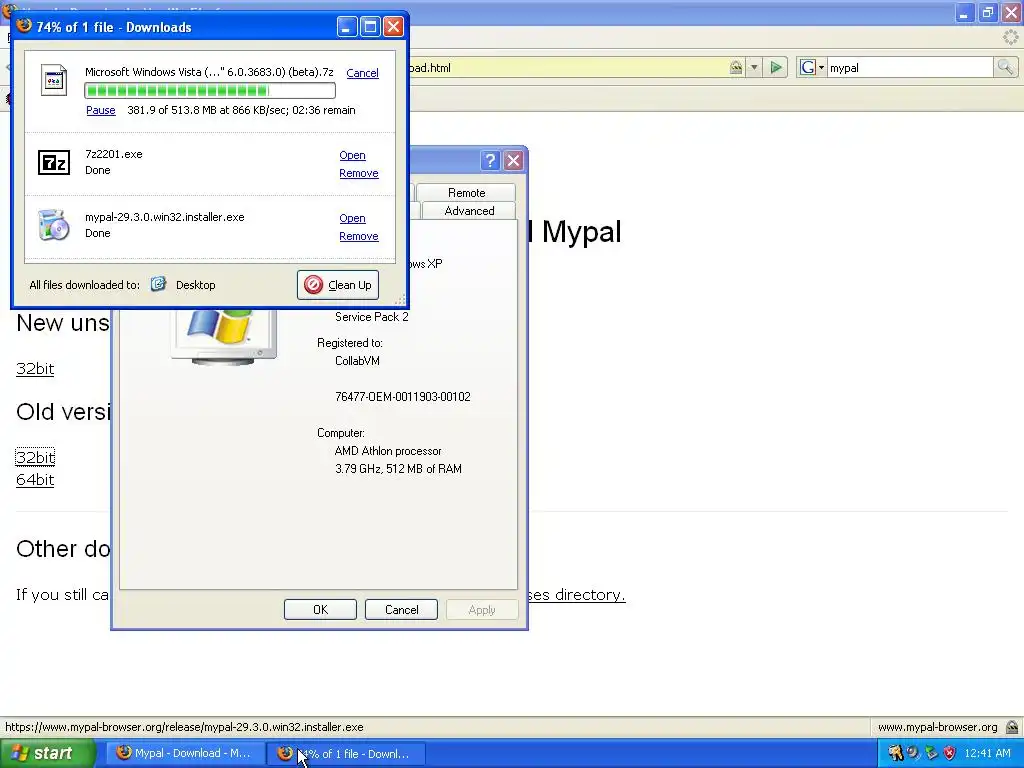Image resolution: width=1024 pixels, height=768 pixels.
Task: Click the 32bit link under Old versi heading
Action: 35,457
